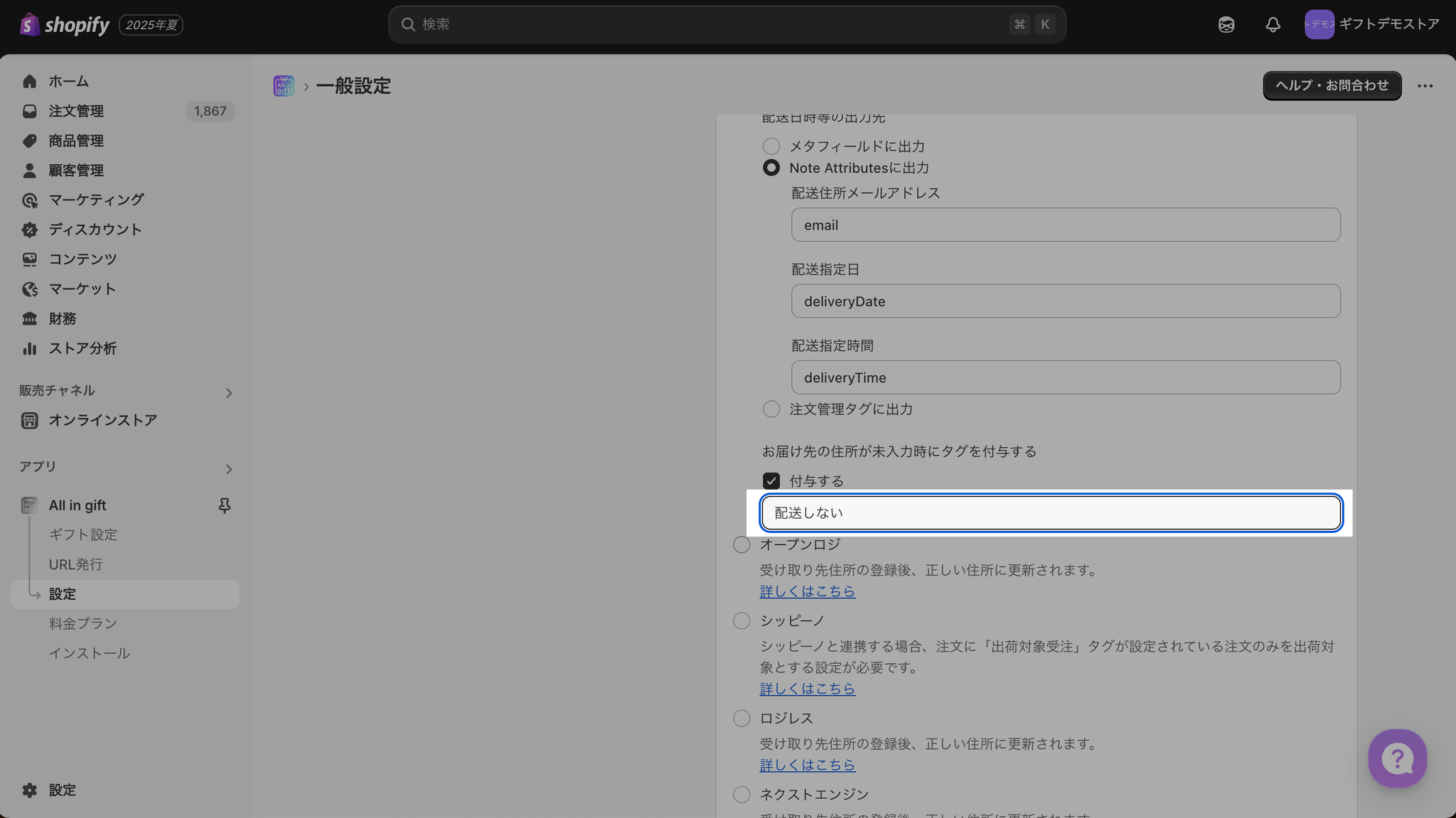Open the Sidekick assistant icon
This screenshot has height=818, width=1456.
pos(1226,25)
